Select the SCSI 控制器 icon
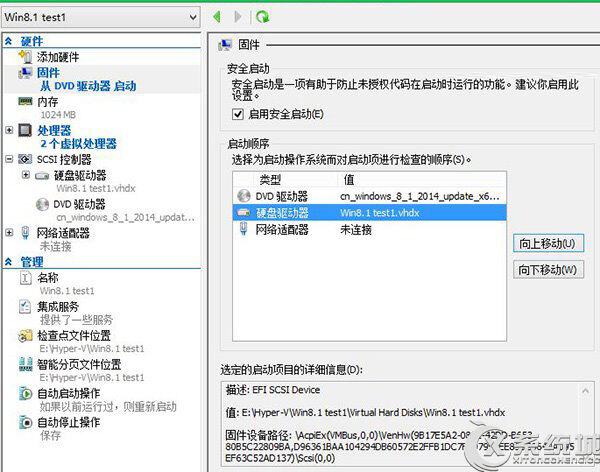 [x=25, y=159]
